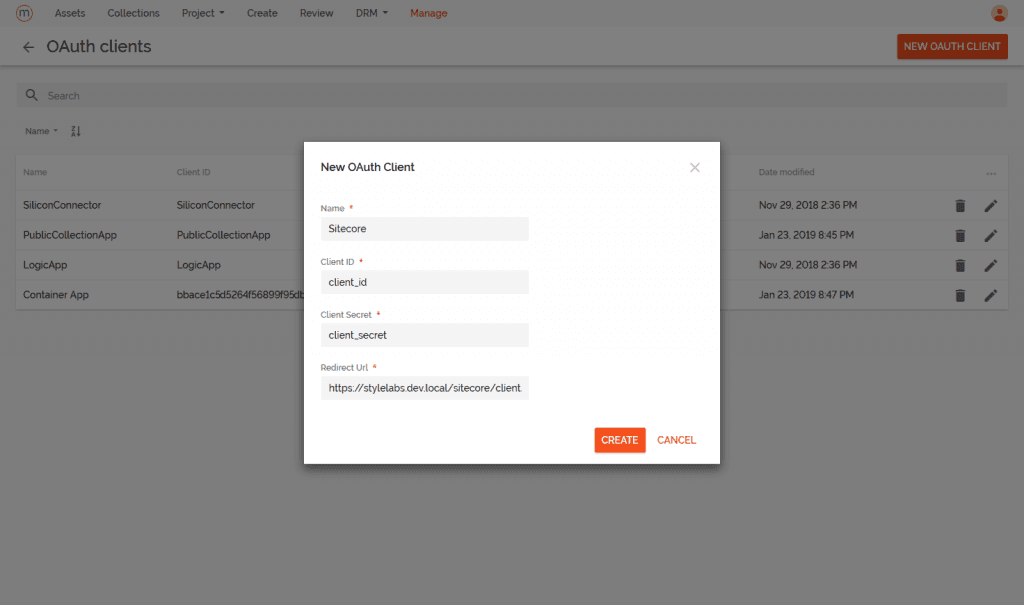The image size is (1024, 605).
Task: Click the search magnifier icon
Action: [32, 95]
